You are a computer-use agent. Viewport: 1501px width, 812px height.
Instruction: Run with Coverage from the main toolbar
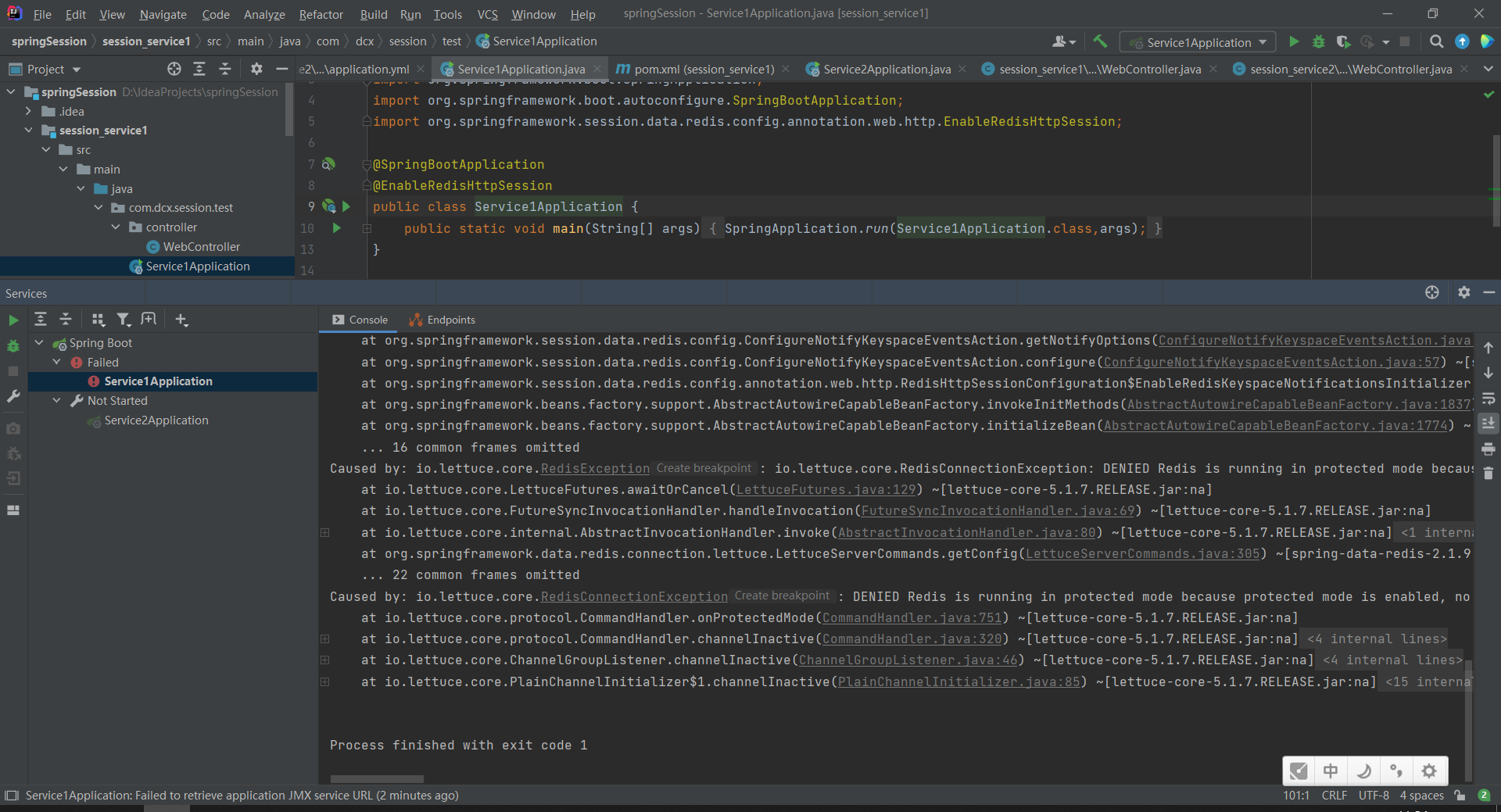(x=1343, y=42)
